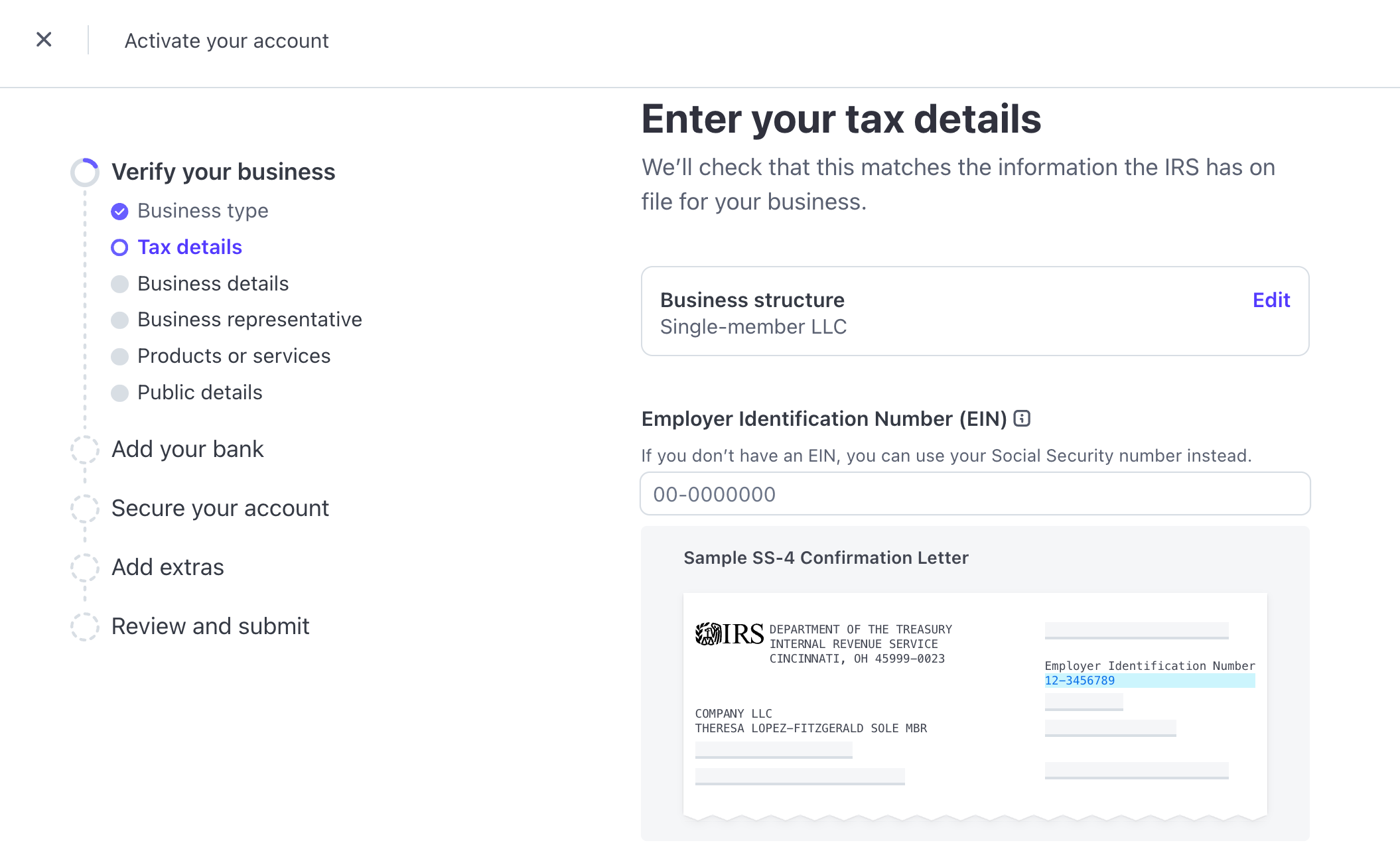Select the Business representative step
The height and width of the screenshot is (849, 1400).
coord(249,320)
